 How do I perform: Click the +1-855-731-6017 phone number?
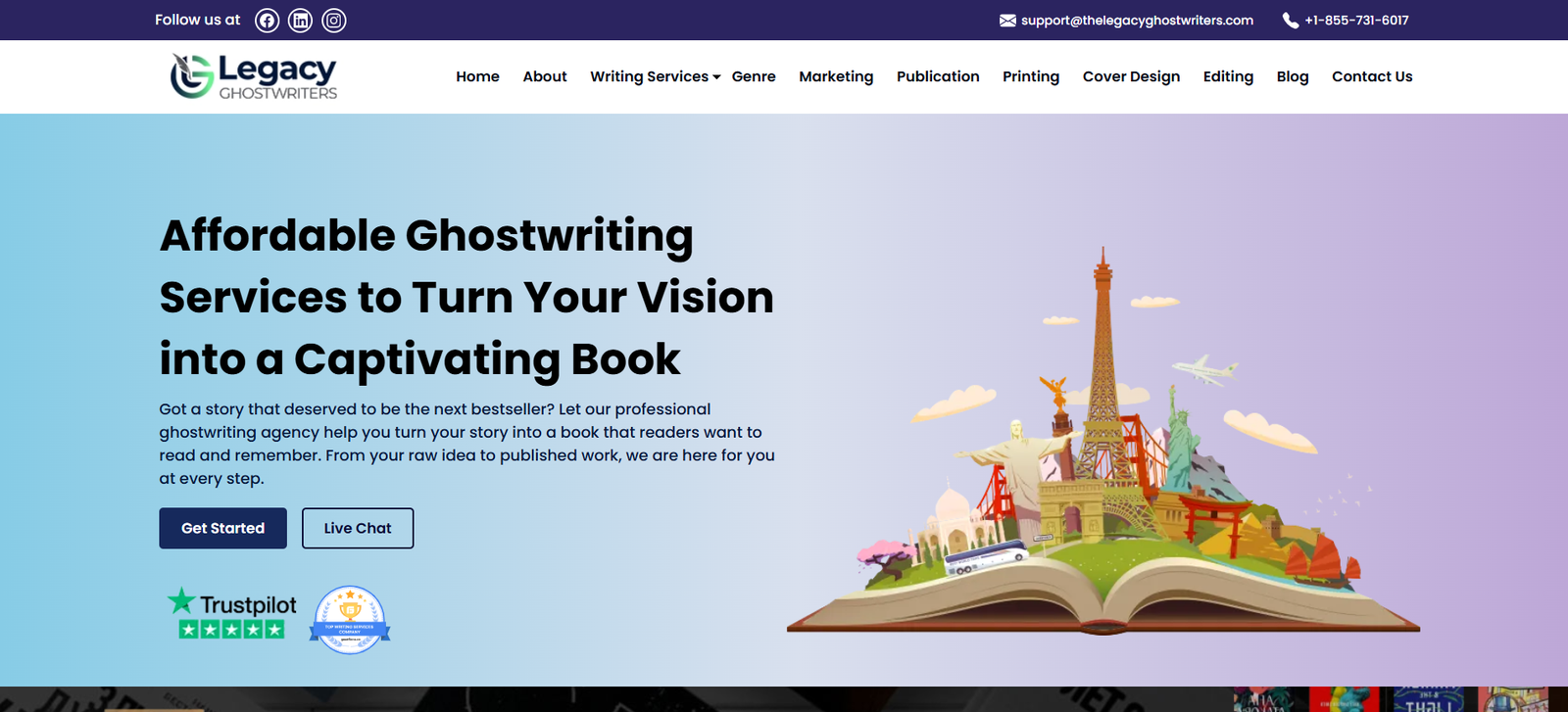(x=1356, y=21)
